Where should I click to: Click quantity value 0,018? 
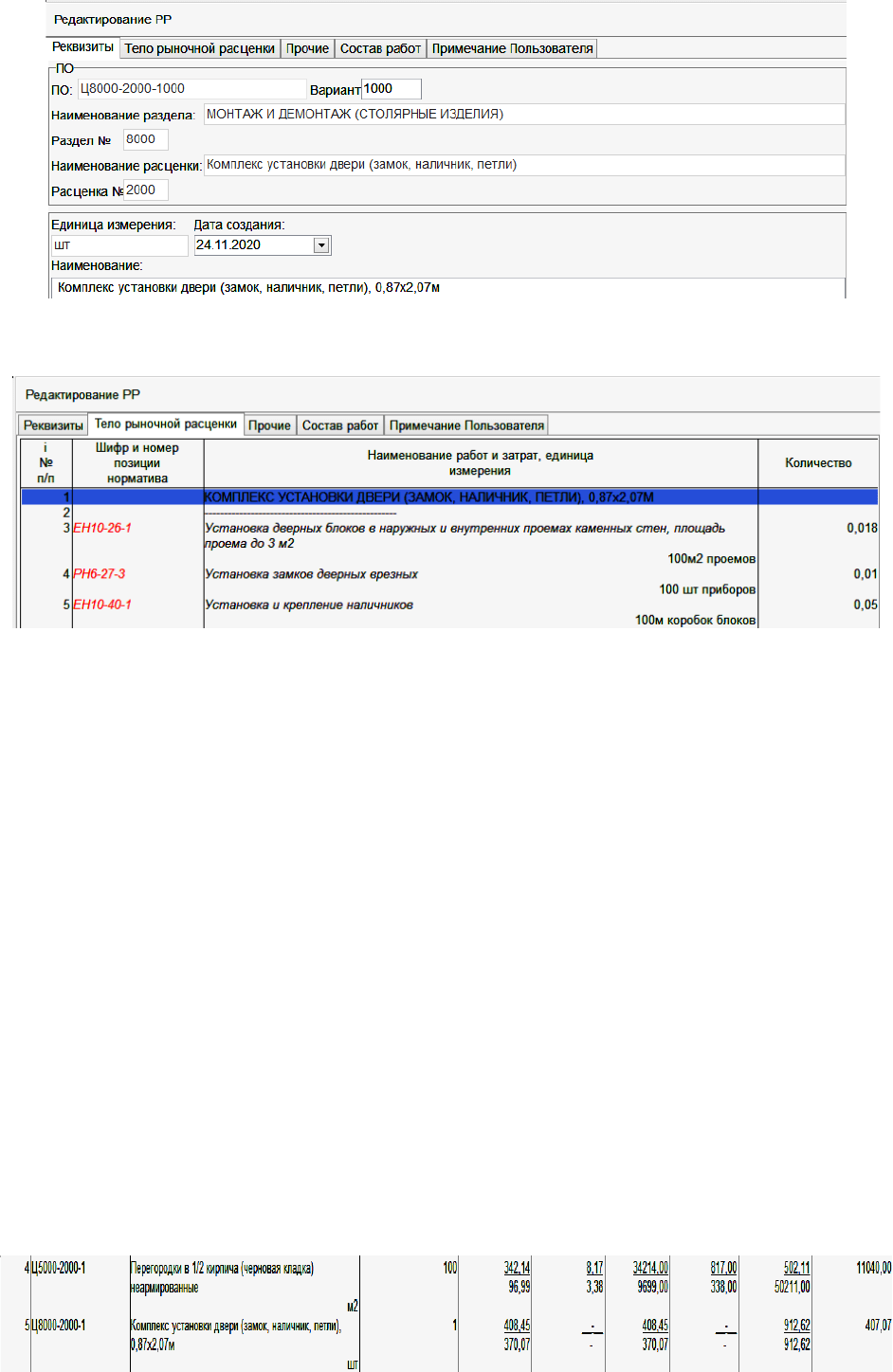[862, 528]
